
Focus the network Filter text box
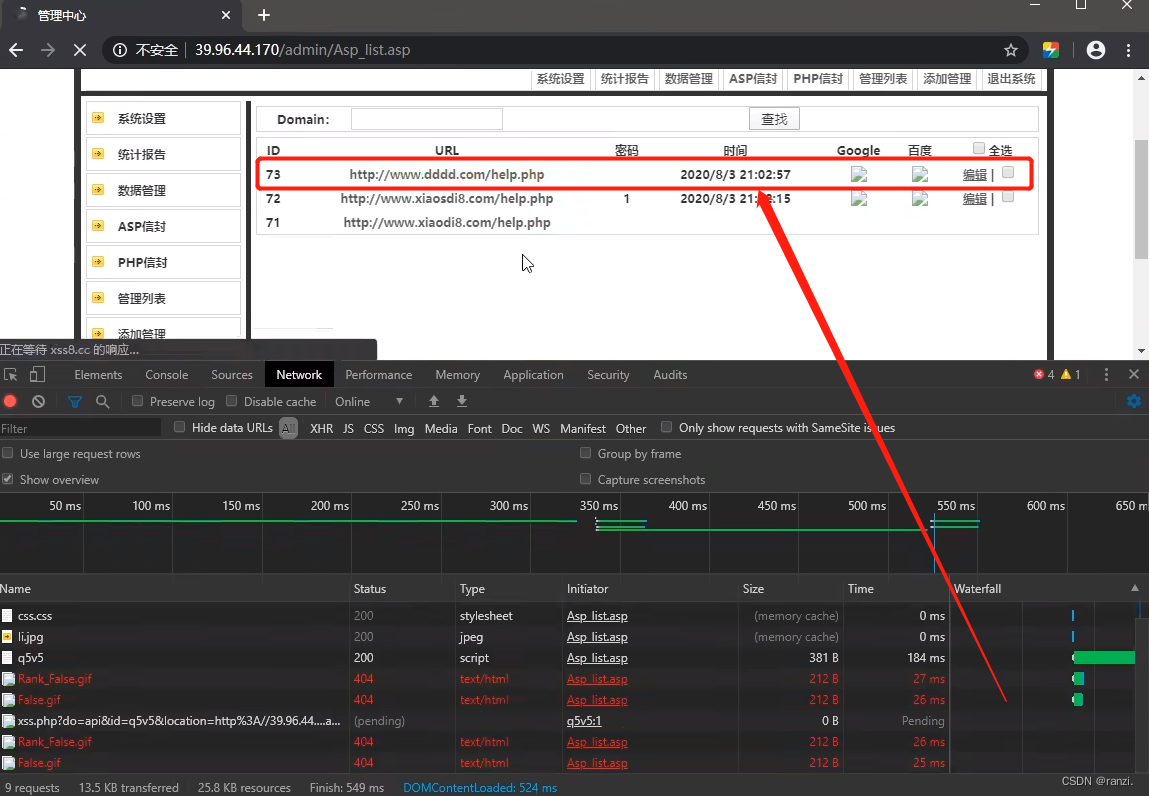(81, 428)
